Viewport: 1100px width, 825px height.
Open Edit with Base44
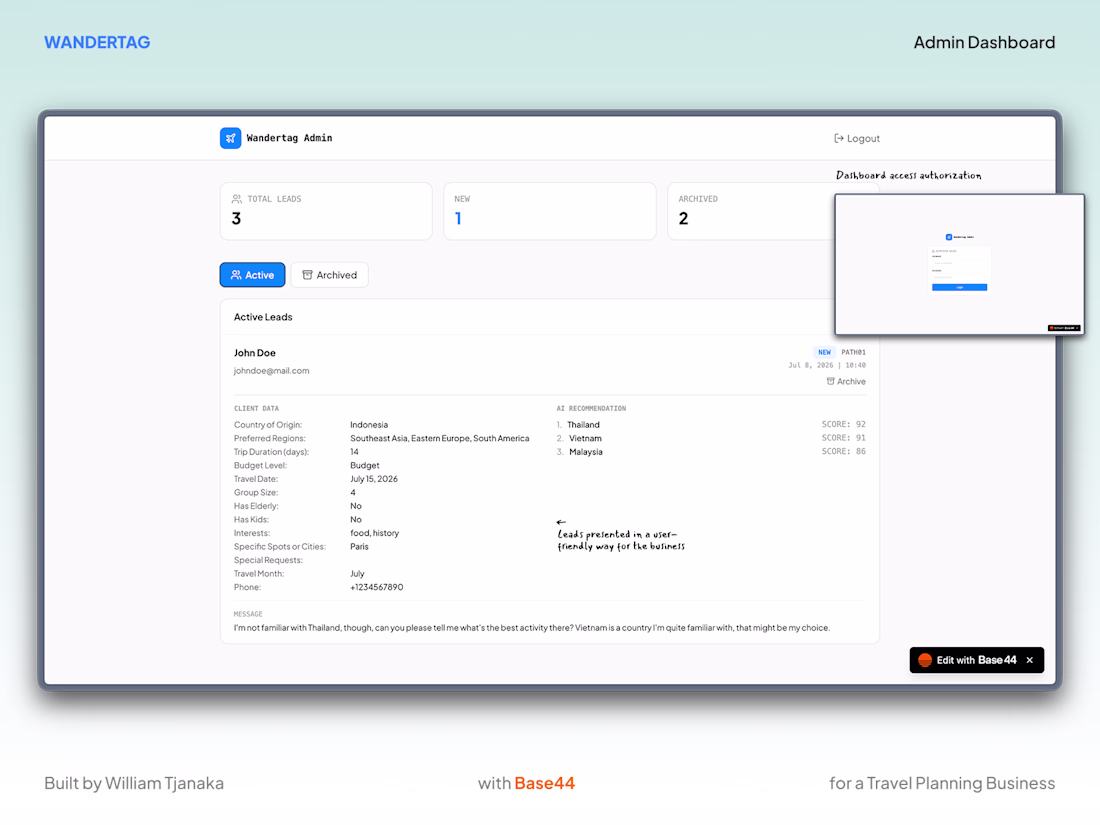point(977,660)
